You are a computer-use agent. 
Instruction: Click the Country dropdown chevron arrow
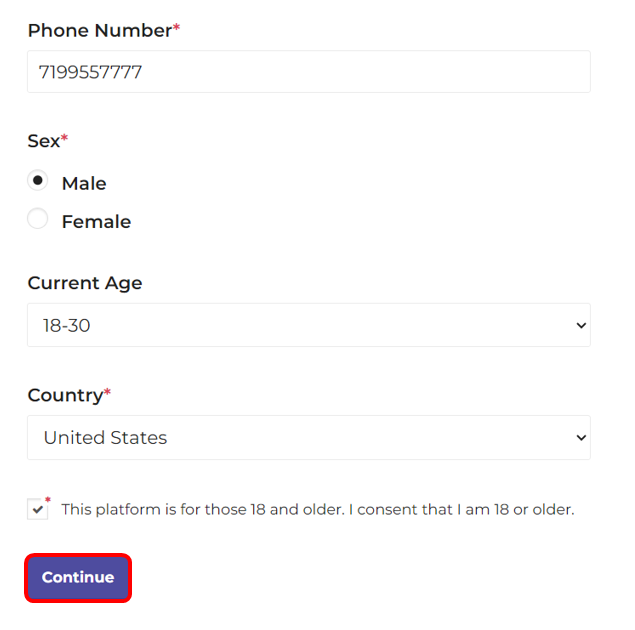[581, 438]
